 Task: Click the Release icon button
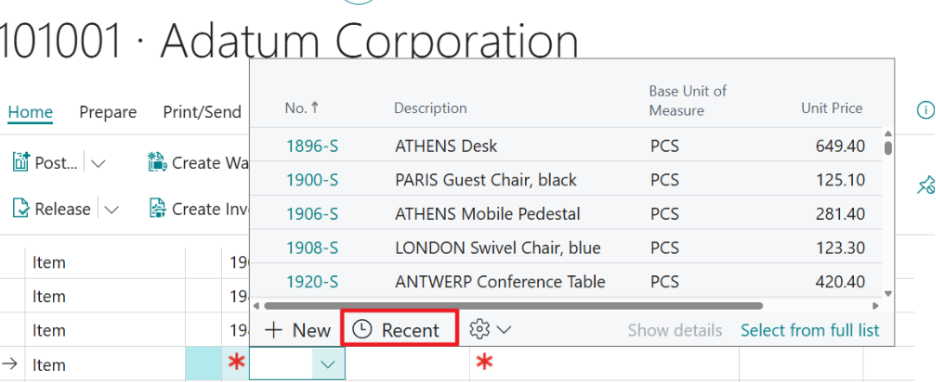[x=21, y=209]
